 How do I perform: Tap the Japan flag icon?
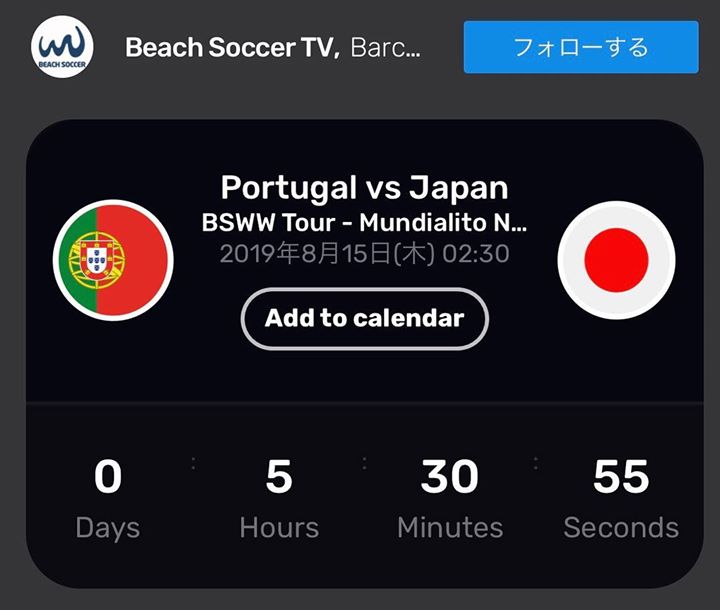point(616,260)
